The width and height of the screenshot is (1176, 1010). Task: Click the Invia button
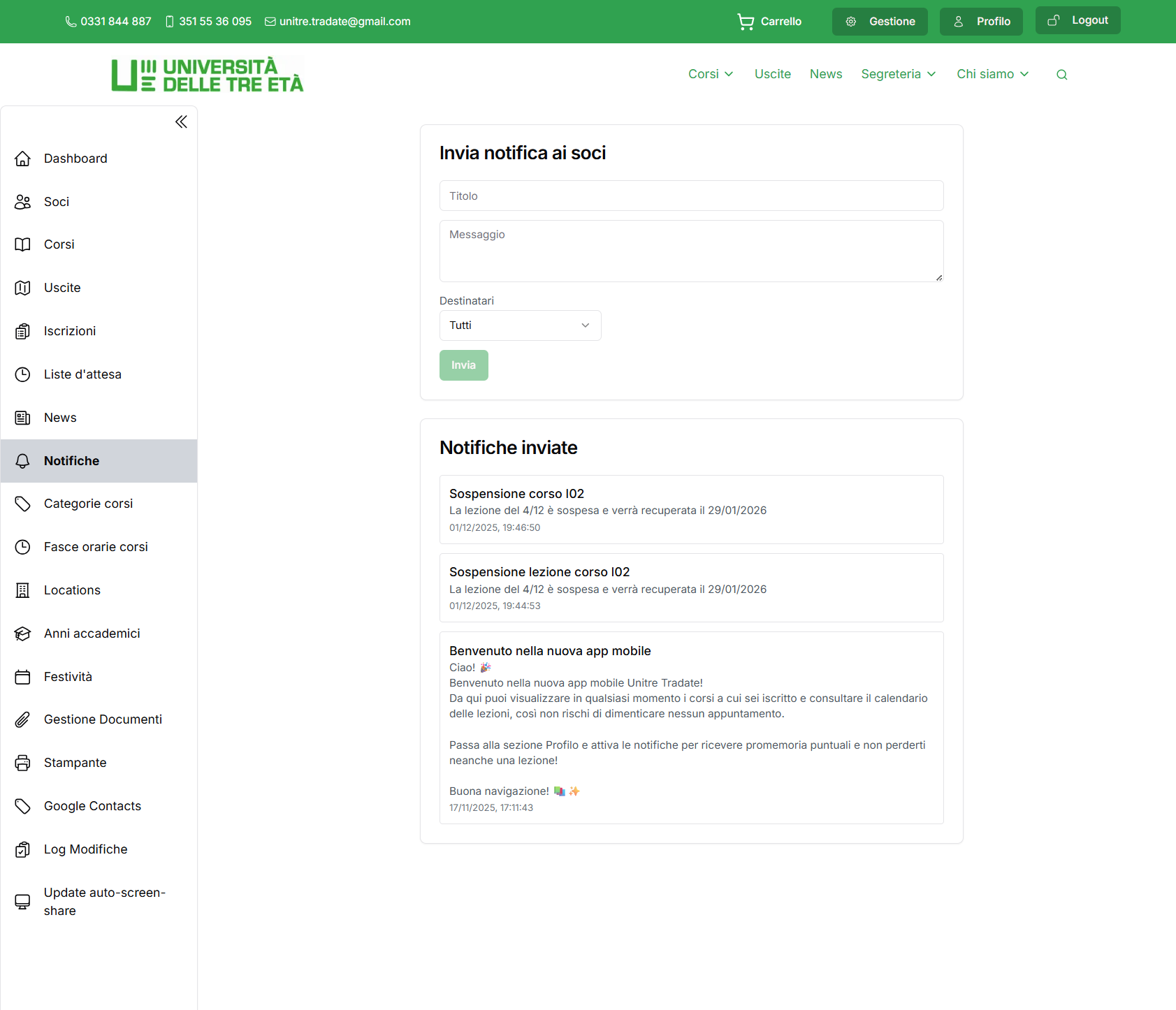click(x=463, y=365)
